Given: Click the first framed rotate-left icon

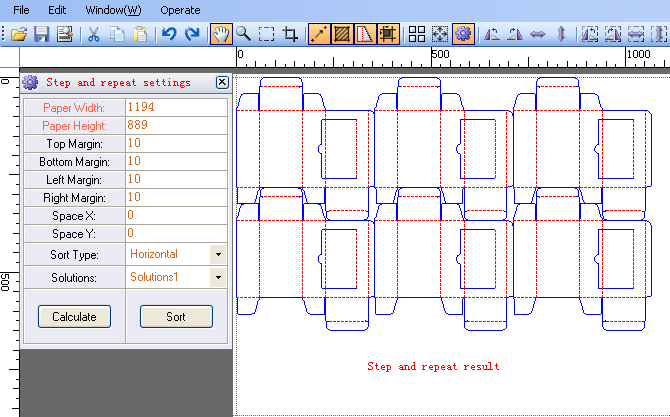Looking at the screenshot, I should [x=590, y=34].
